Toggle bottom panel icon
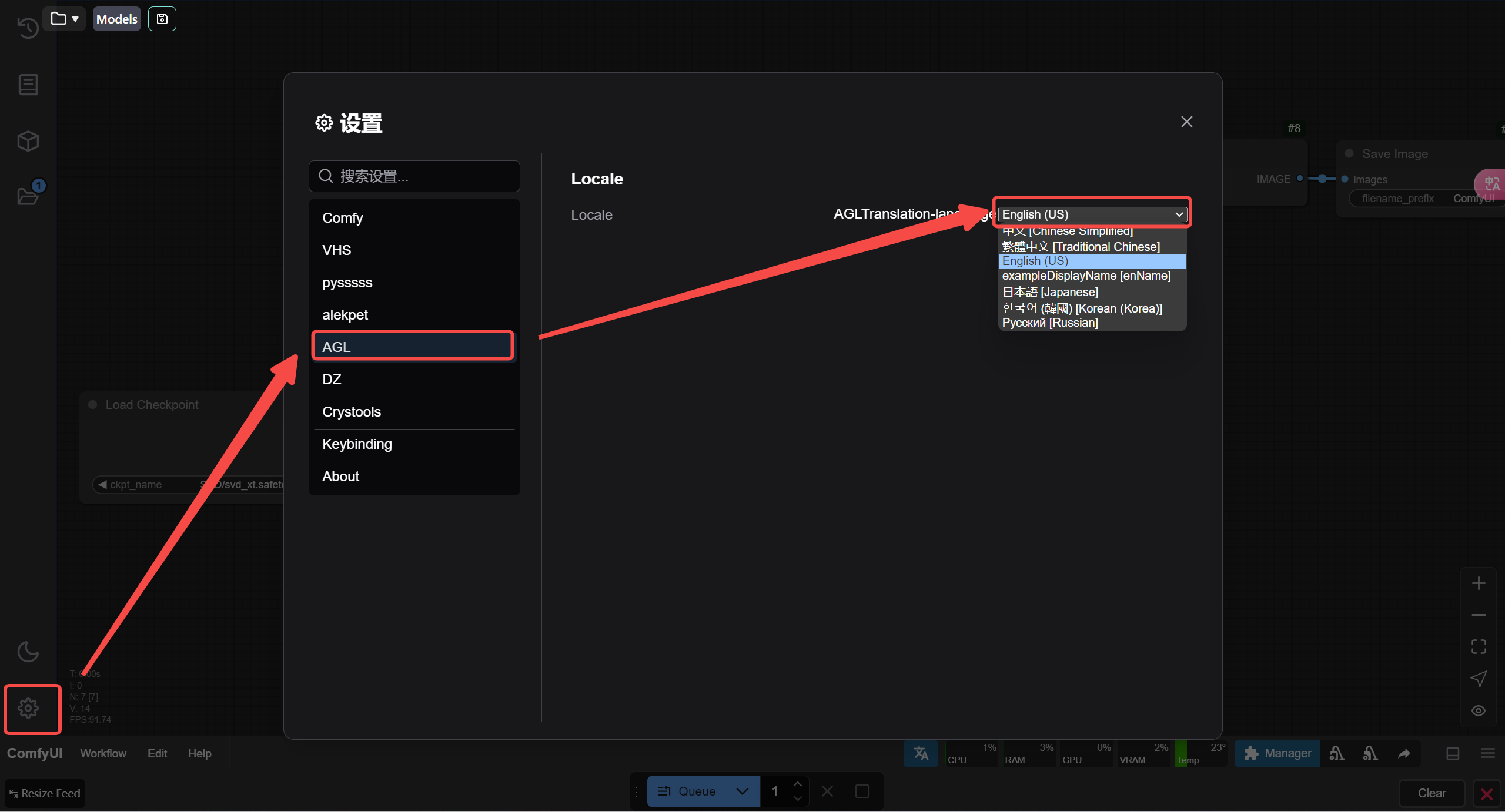Screen dimensions: 1505x812 pyautogui.click(x=1453, y=753)
